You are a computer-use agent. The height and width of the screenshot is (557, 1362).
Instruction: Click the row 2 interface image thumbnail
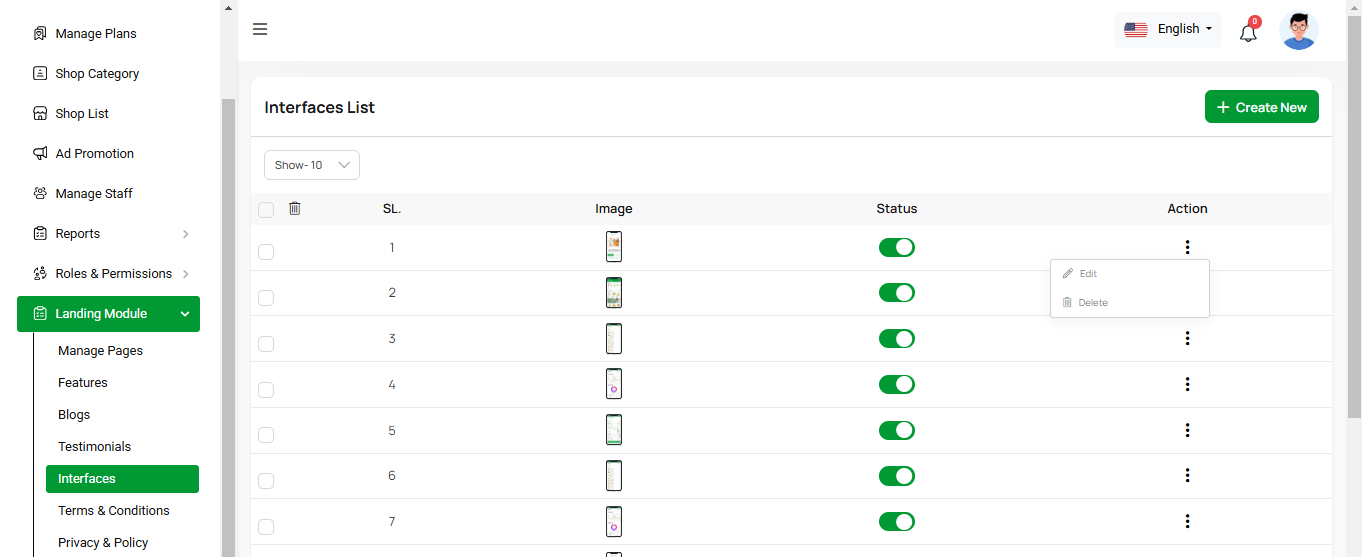(x=614, y=293)
